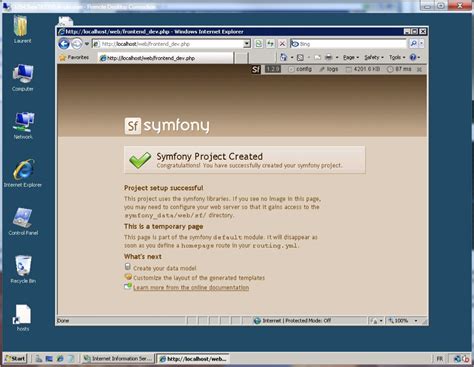The image size is (474, 367).
Task: Click the 'Internet | Protected Mode: Off' status
Action: pyautogui.click(x=292, y=321)
